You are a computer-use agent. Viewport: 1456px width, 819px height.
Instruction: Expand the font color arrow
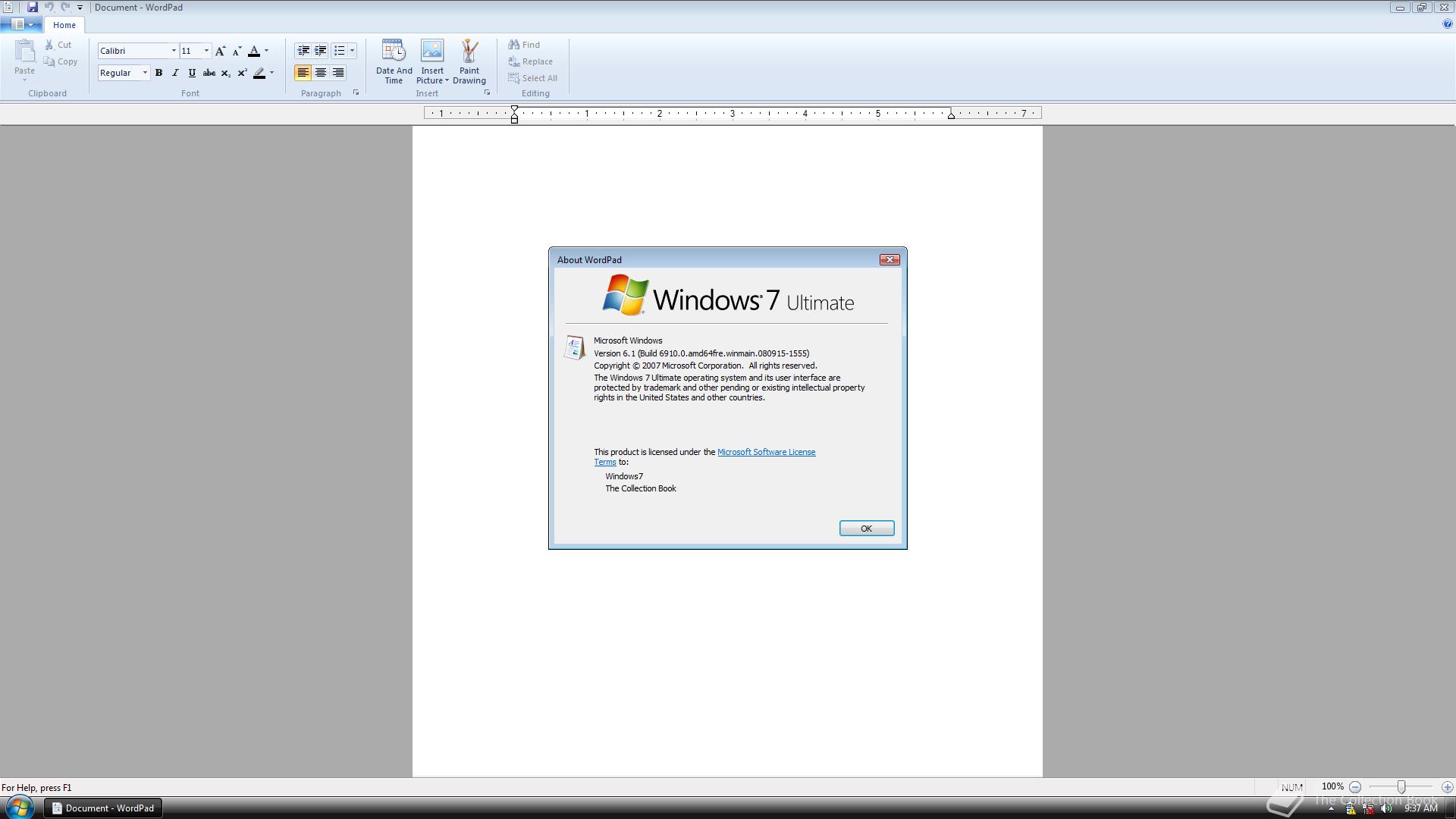point(266,51)
